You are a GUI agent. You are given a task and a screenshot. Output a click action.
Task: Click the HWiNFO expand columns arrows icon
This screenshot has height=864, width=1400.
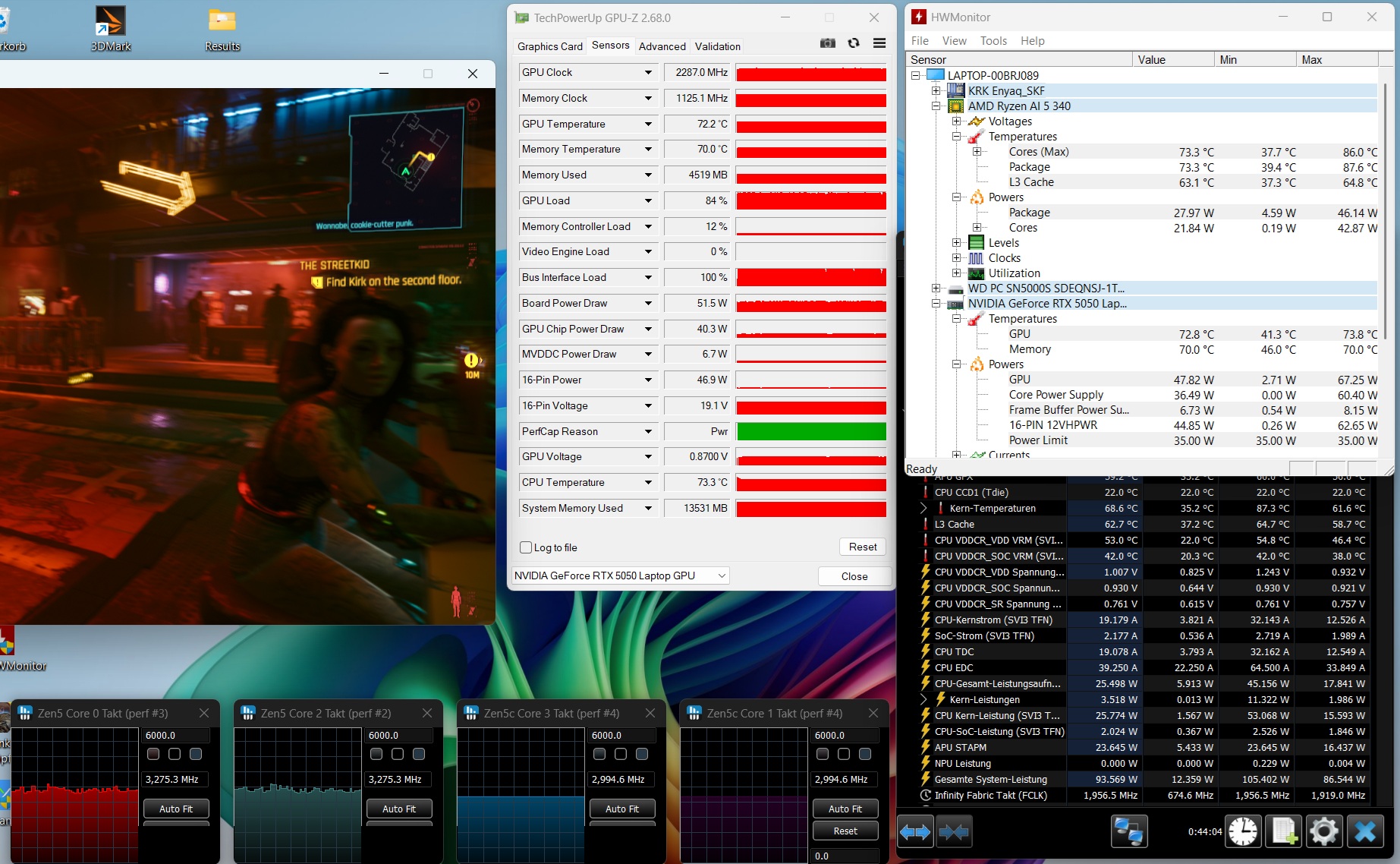(x=915, y=832)
